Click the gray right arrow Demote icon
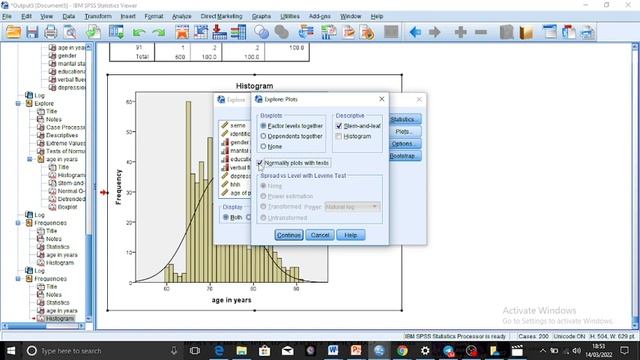Screen dimensions: 640x360 [x=434, y=32]
